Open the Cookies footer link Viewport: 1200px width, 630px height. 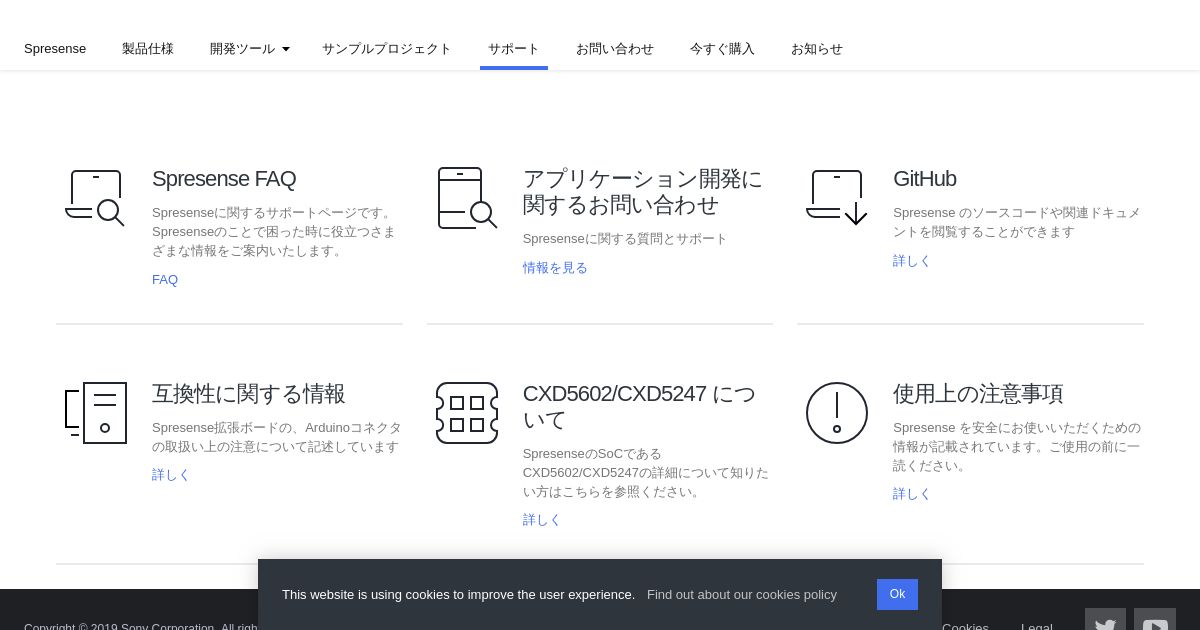coord(965,627)
